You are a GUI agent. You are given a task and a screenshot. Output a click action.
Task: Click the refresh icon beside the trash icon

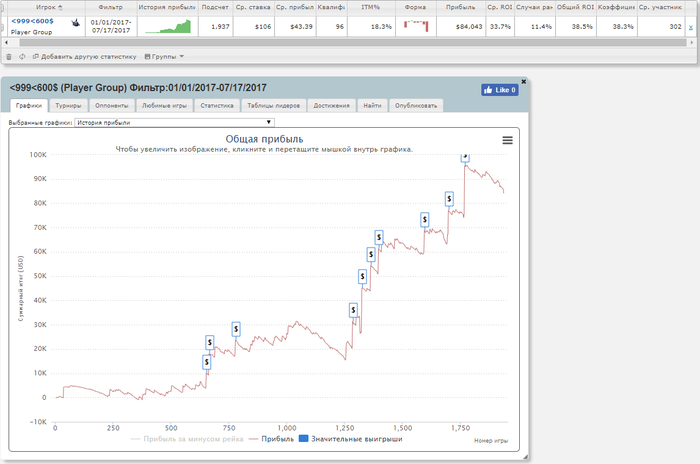[x=22, y=57]
